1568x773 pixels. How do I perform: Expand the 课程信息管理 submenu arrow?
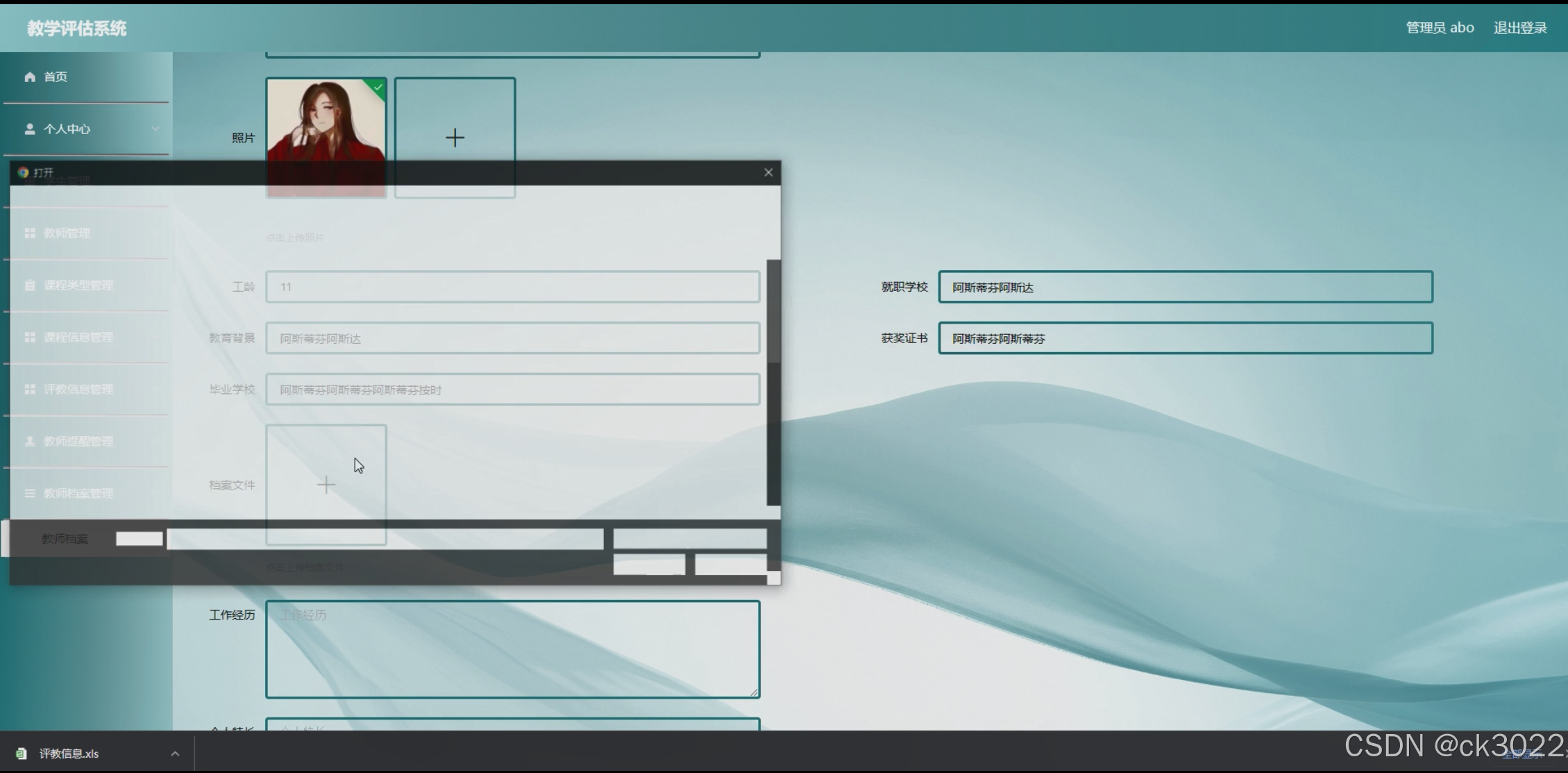tap(155, 338)
